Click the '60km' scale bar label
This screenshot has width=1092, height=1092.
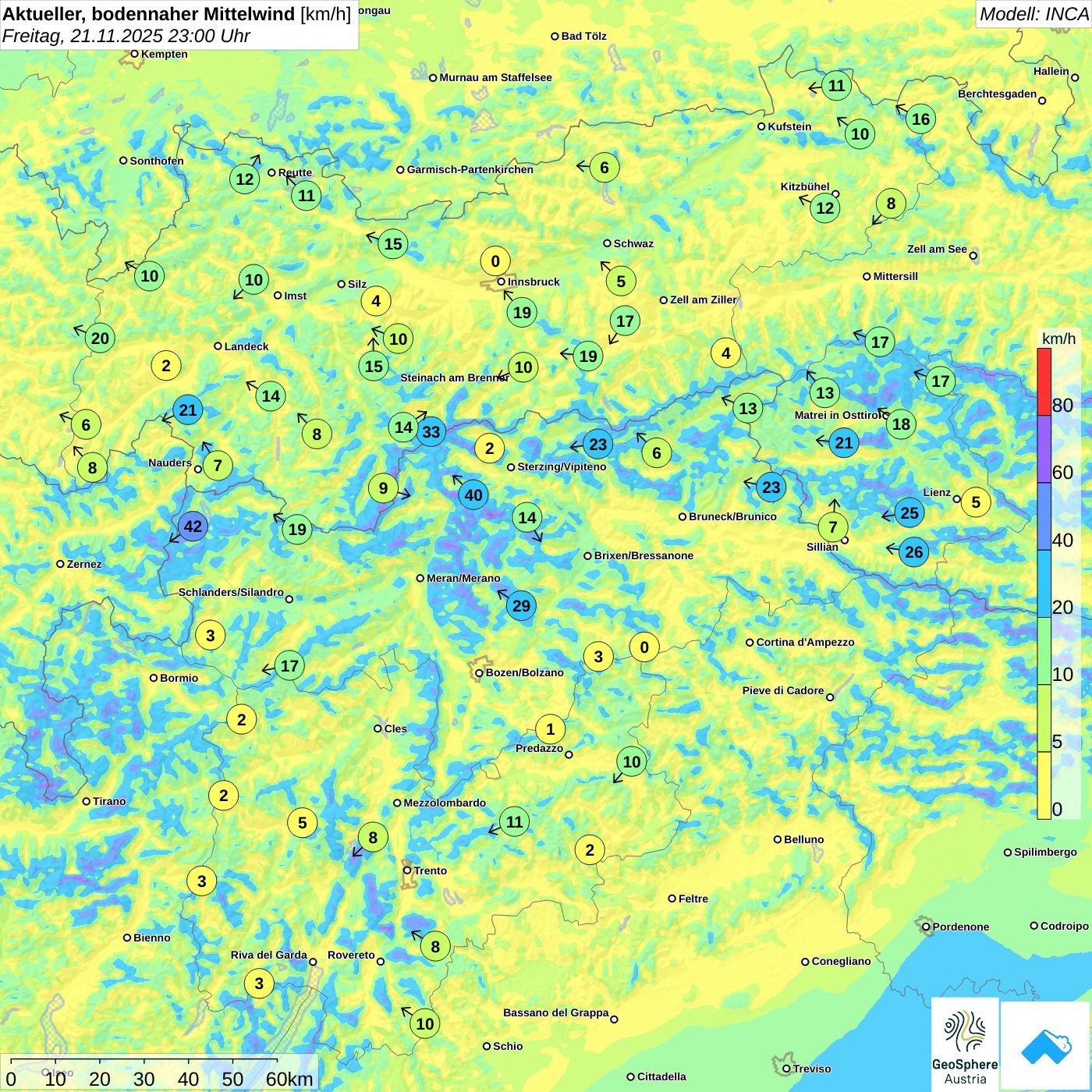(289, 1079)
